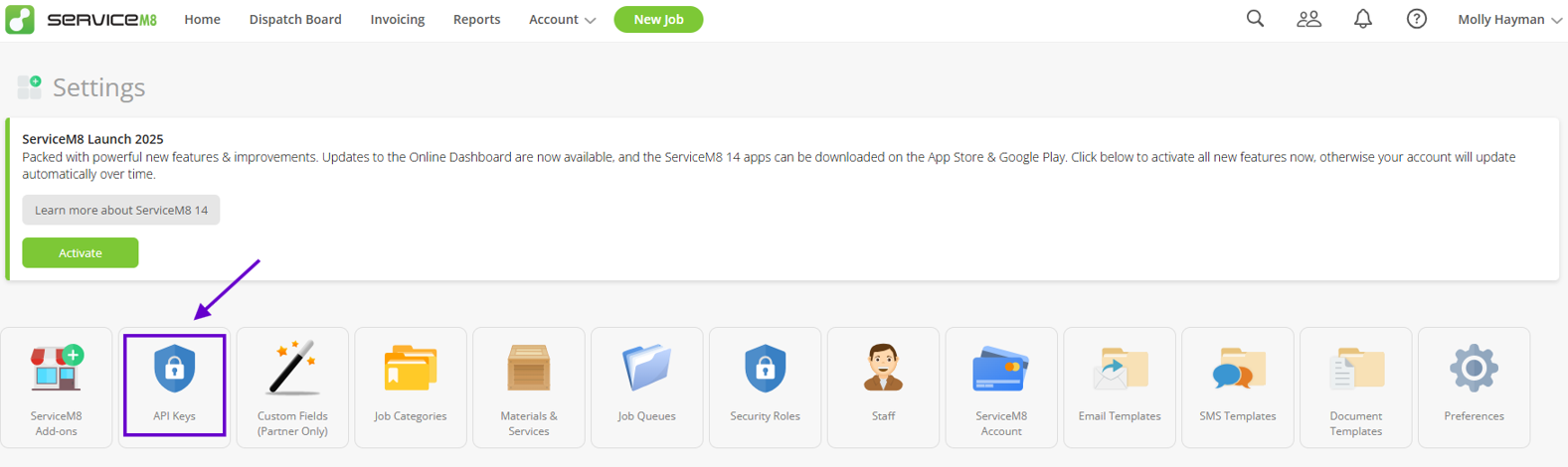
Task: Open Reports menu item
Action: [x=477, y=19]
